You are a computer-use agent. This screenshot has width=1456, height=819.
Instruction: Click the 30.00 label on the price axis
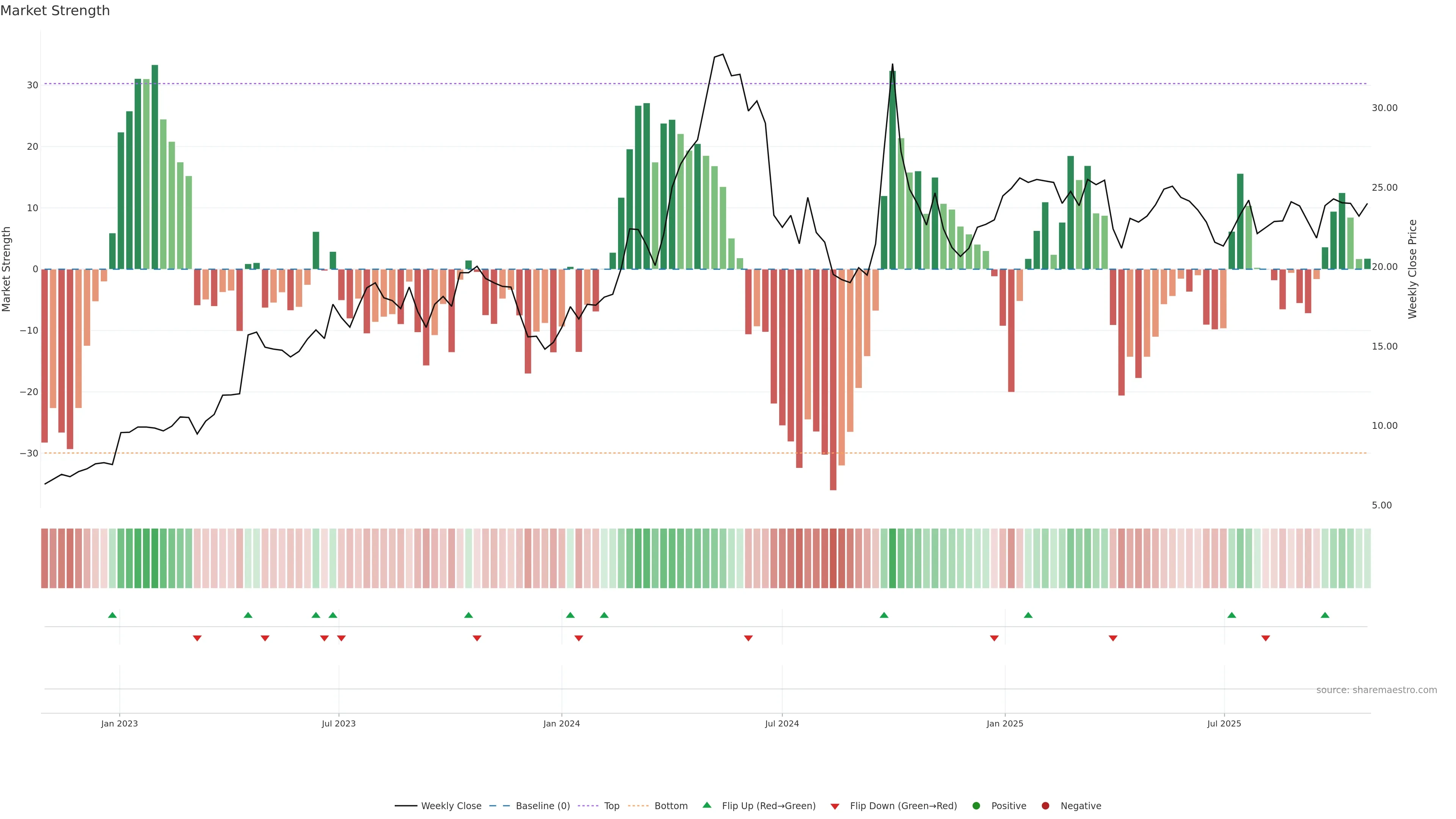(1384, 108)
